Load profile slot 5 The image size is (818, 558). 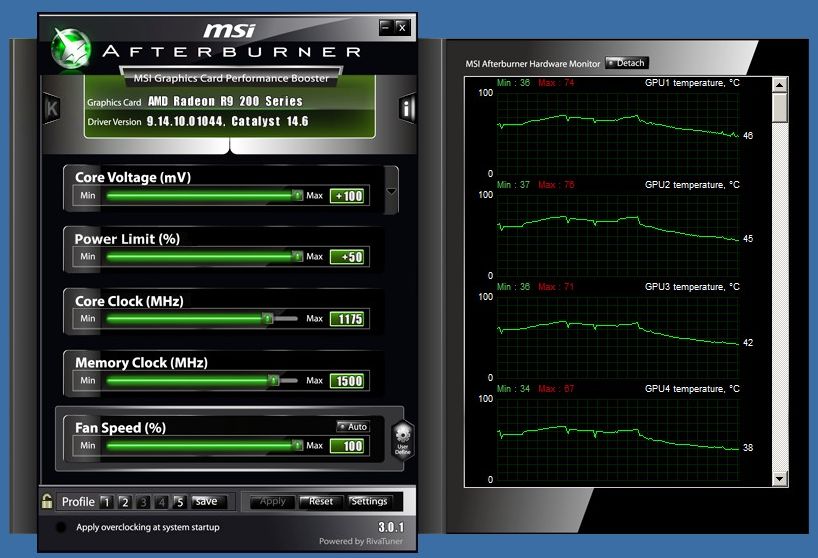179,502
